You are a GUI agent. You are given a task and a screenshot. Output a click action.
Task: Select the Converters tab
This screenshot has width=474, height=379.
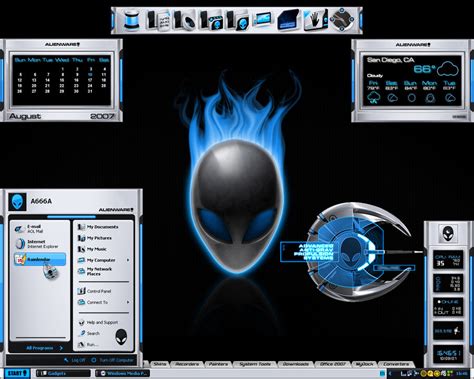396,364
